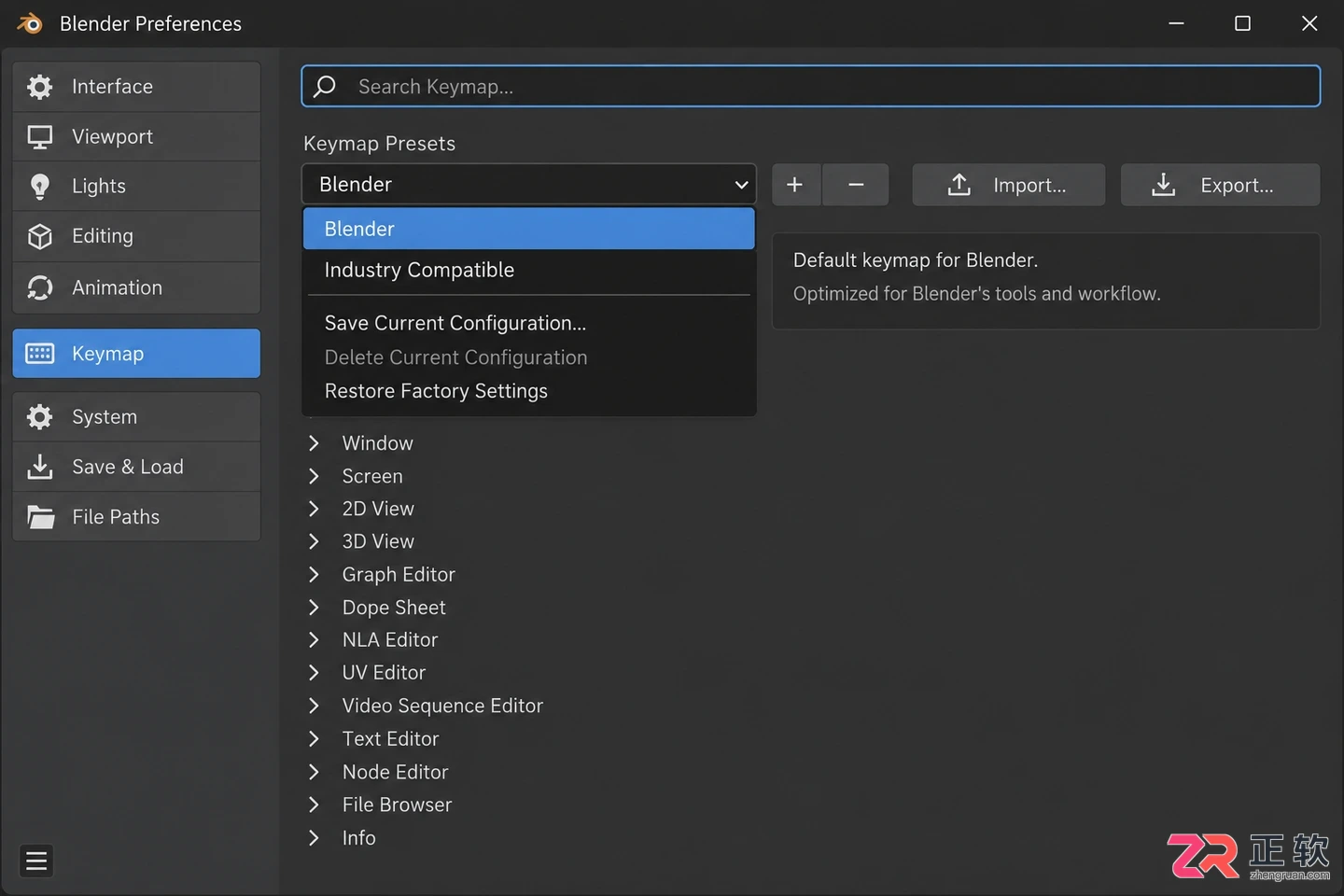Focus the Search Keymap input field

(810, 86)
